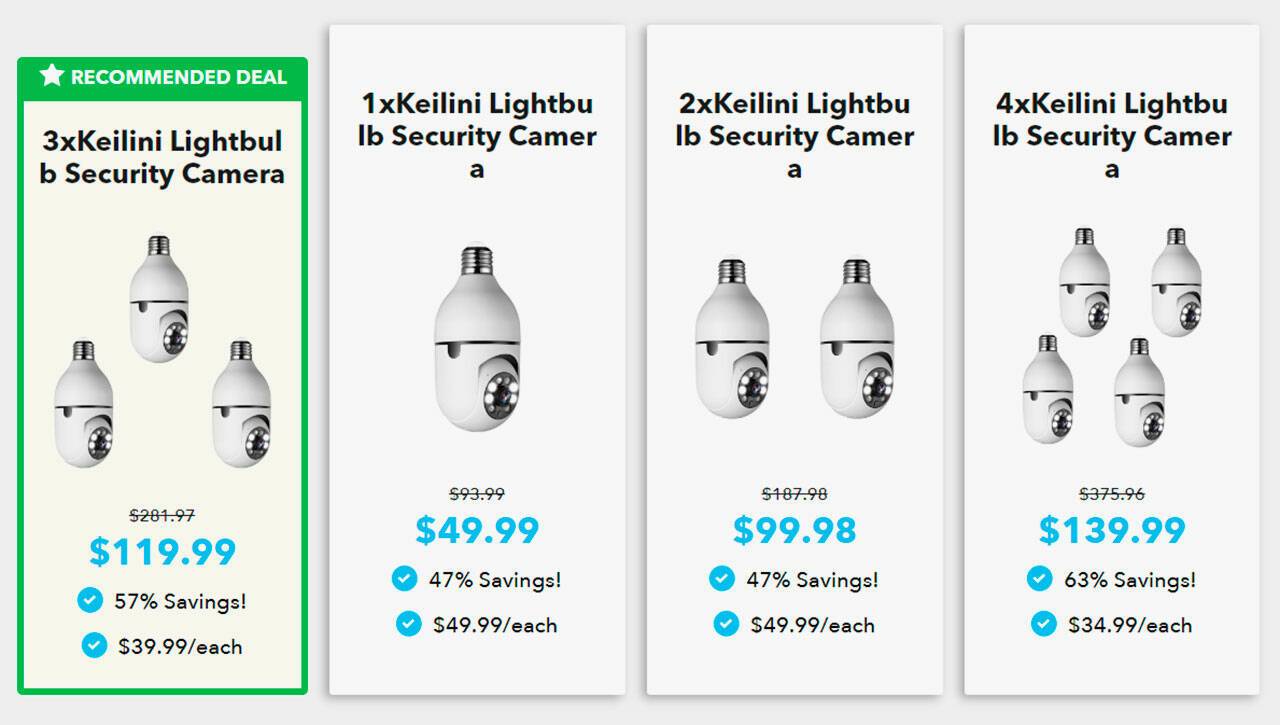Click checkmark icon beside $39.99/each
1280x725 pixels.
(94, 645)
